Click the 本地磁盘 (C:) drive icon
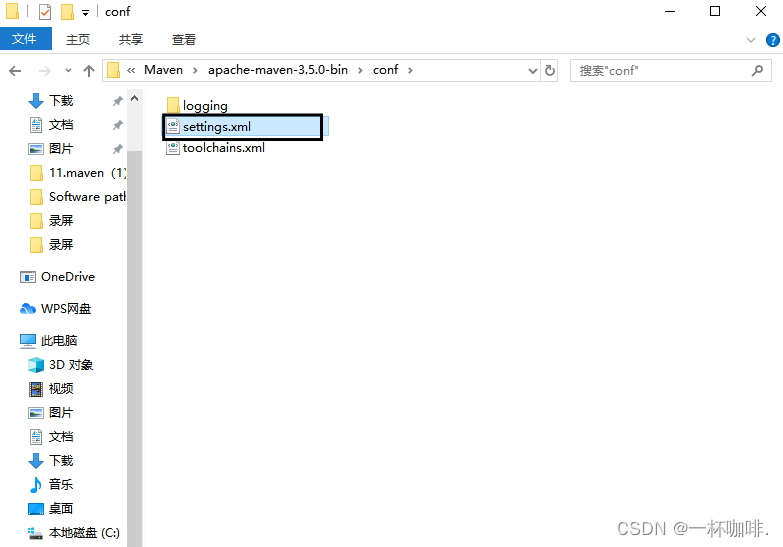The height and width of the screenshot is (547, 783). tap(35, 534)
